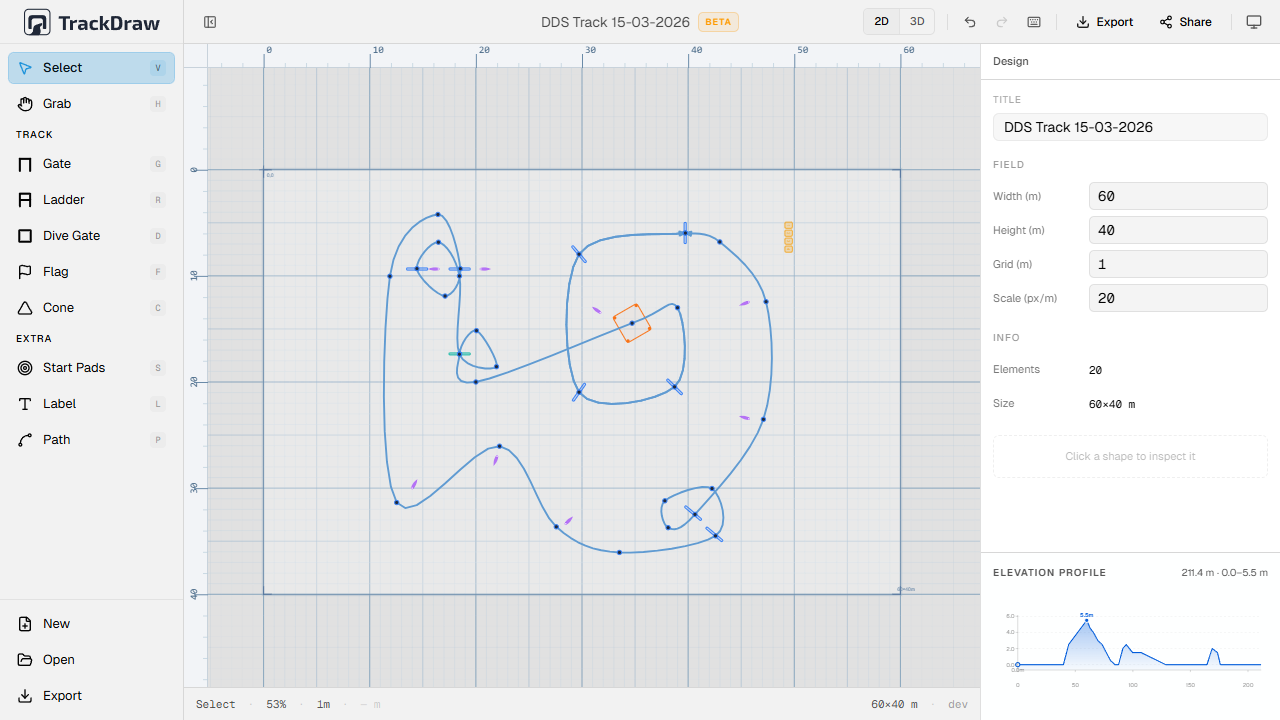Open keyboard shortcuts via the keyboard icon

[1034, 21]
